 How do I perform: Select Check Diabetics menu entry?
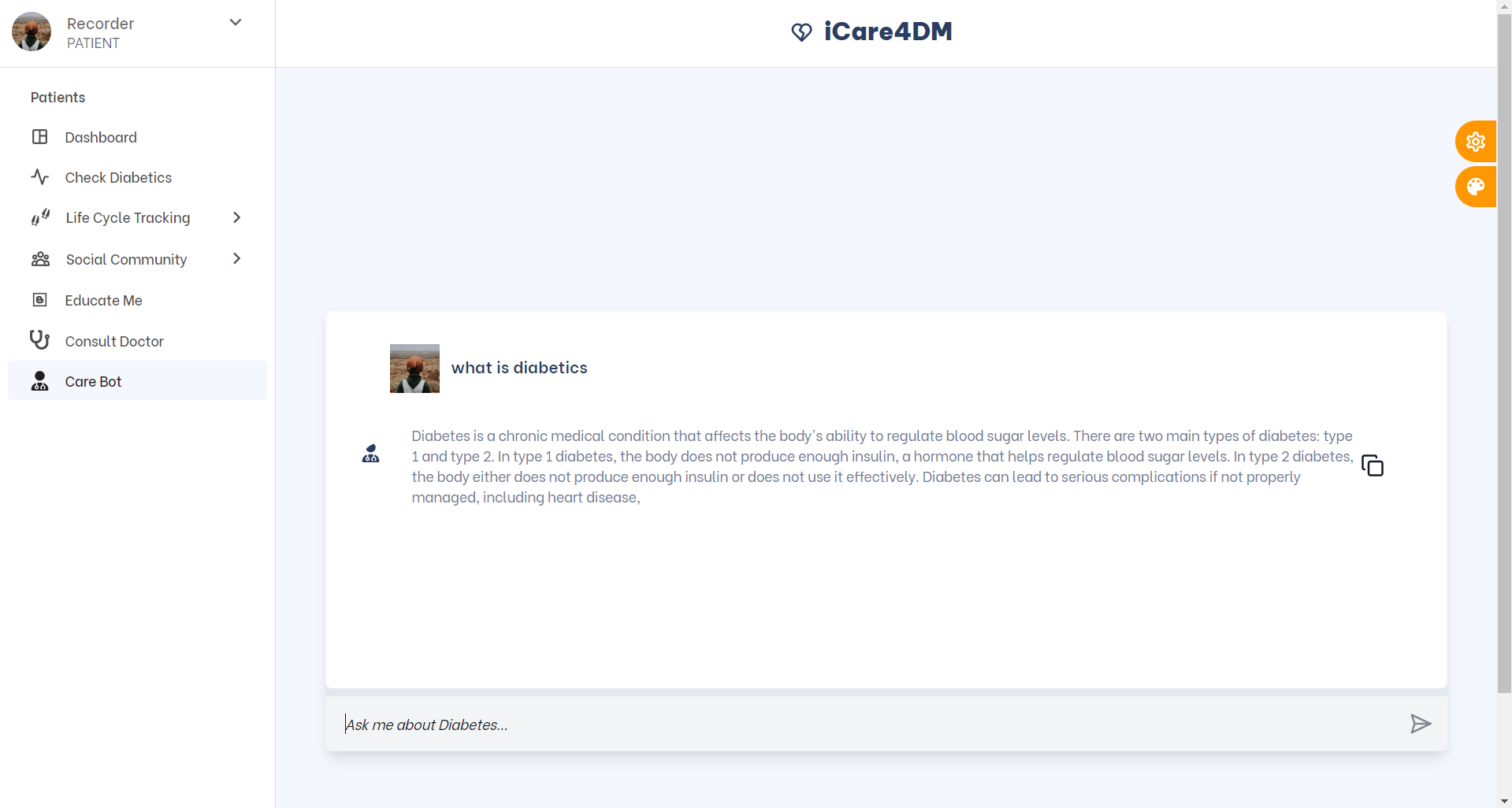click(118, 177)
